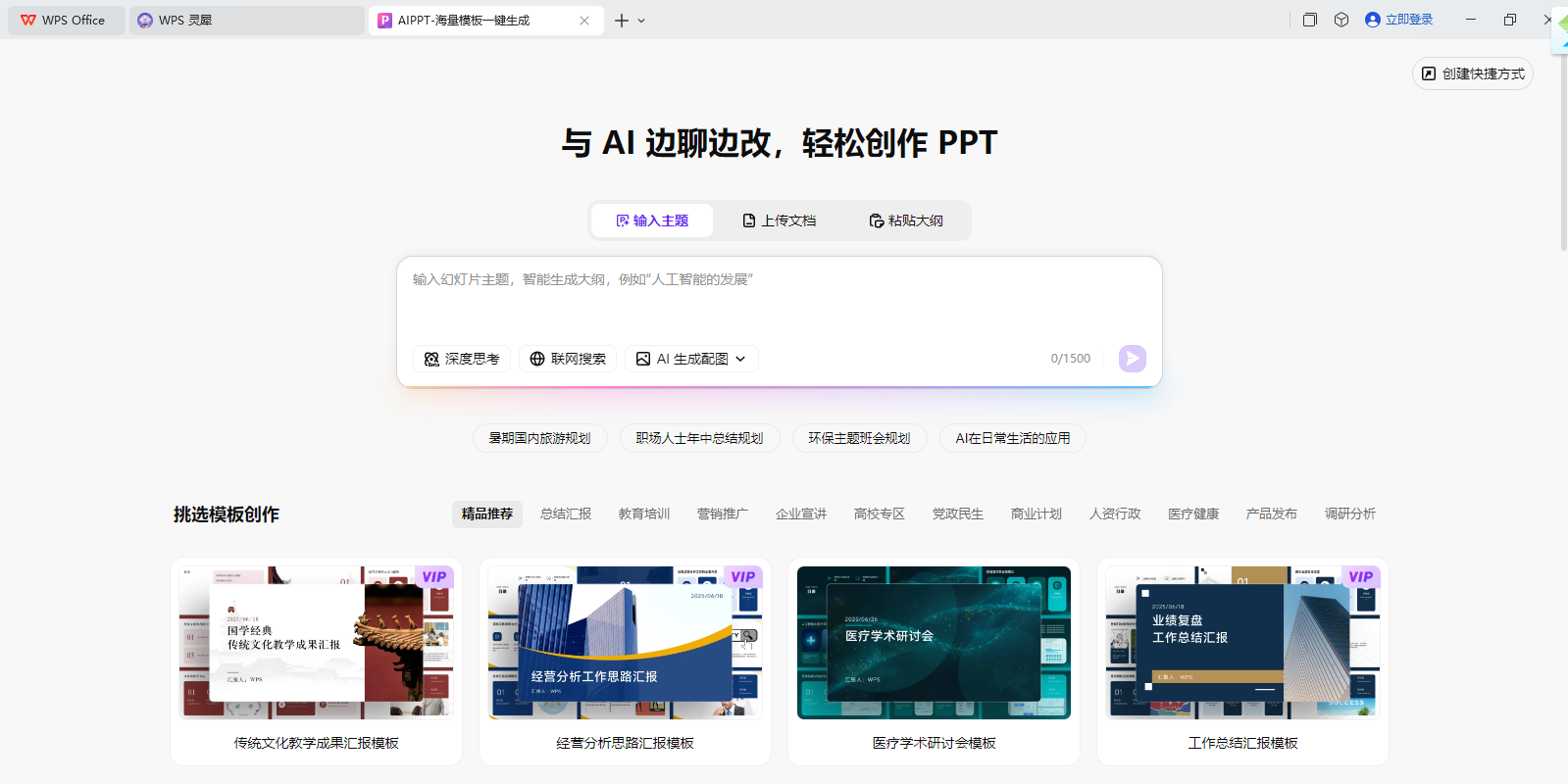Image resolution: width=1568 pixels, height=784 pixels.
Task: Select the 输入主题 tab
Action: click(x=652, y=220)
